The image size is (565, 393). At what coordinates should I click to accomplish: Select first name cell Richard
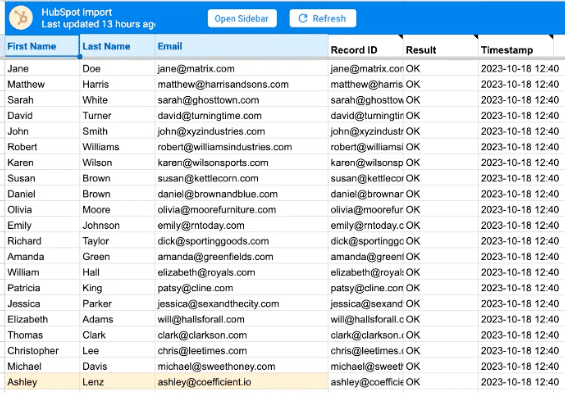click(x=42, y=241)
